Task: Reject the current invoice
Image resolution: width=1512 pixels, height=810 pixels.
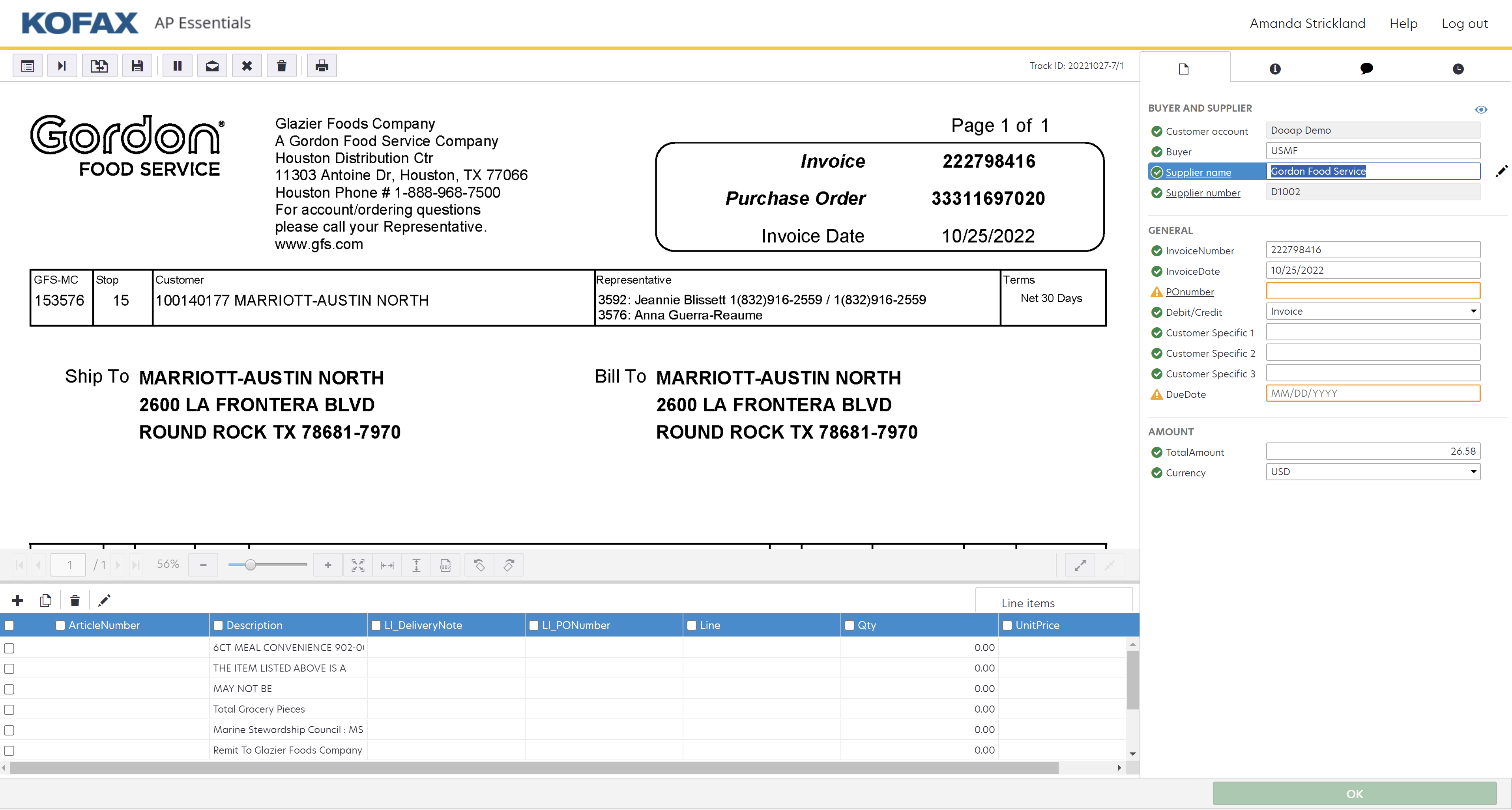Action: (x=247, y=66)
